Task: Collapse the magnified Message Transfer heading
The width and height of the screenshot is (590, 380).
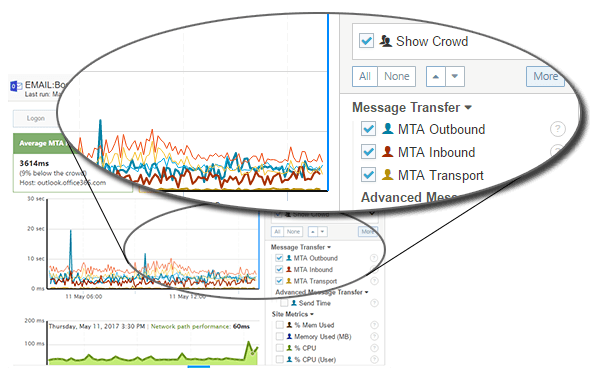Action: (x=412, y=108)
